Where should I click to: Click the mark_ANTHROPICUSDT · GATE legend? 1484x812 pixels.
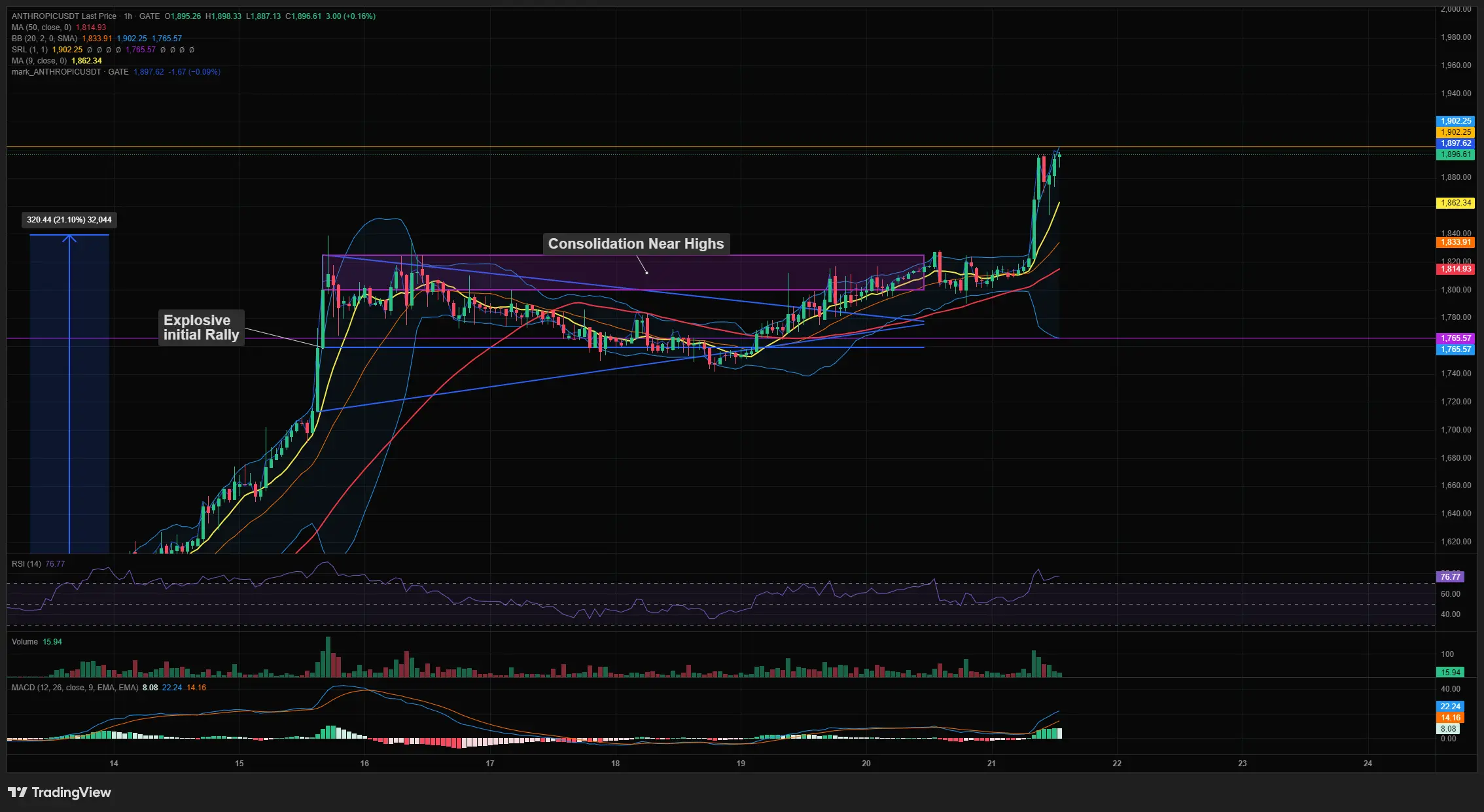point(70,72)
